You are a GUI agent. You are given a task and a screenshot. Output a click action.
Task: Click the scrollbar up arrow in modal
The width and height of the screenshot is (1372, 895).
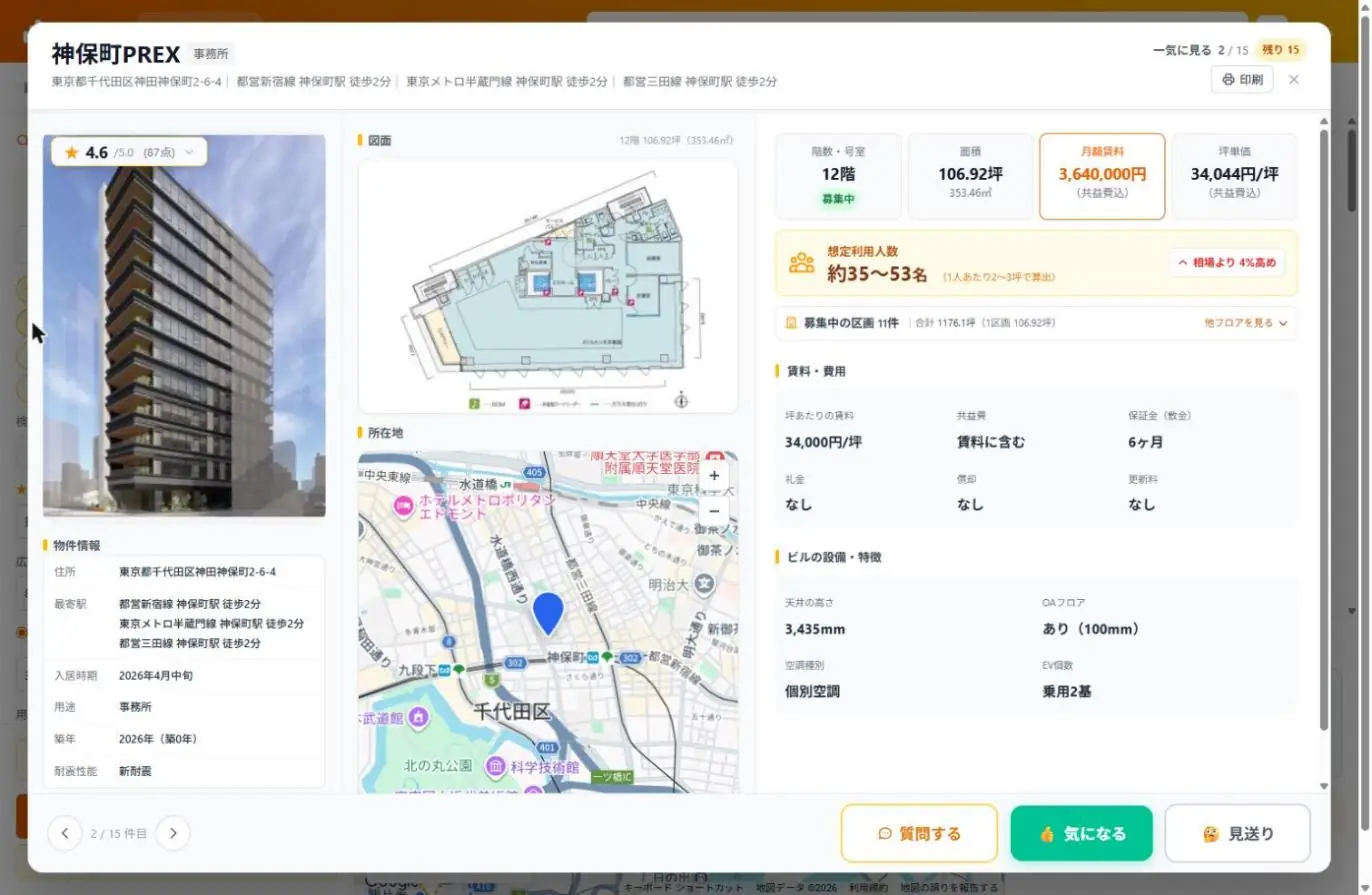1324,122
